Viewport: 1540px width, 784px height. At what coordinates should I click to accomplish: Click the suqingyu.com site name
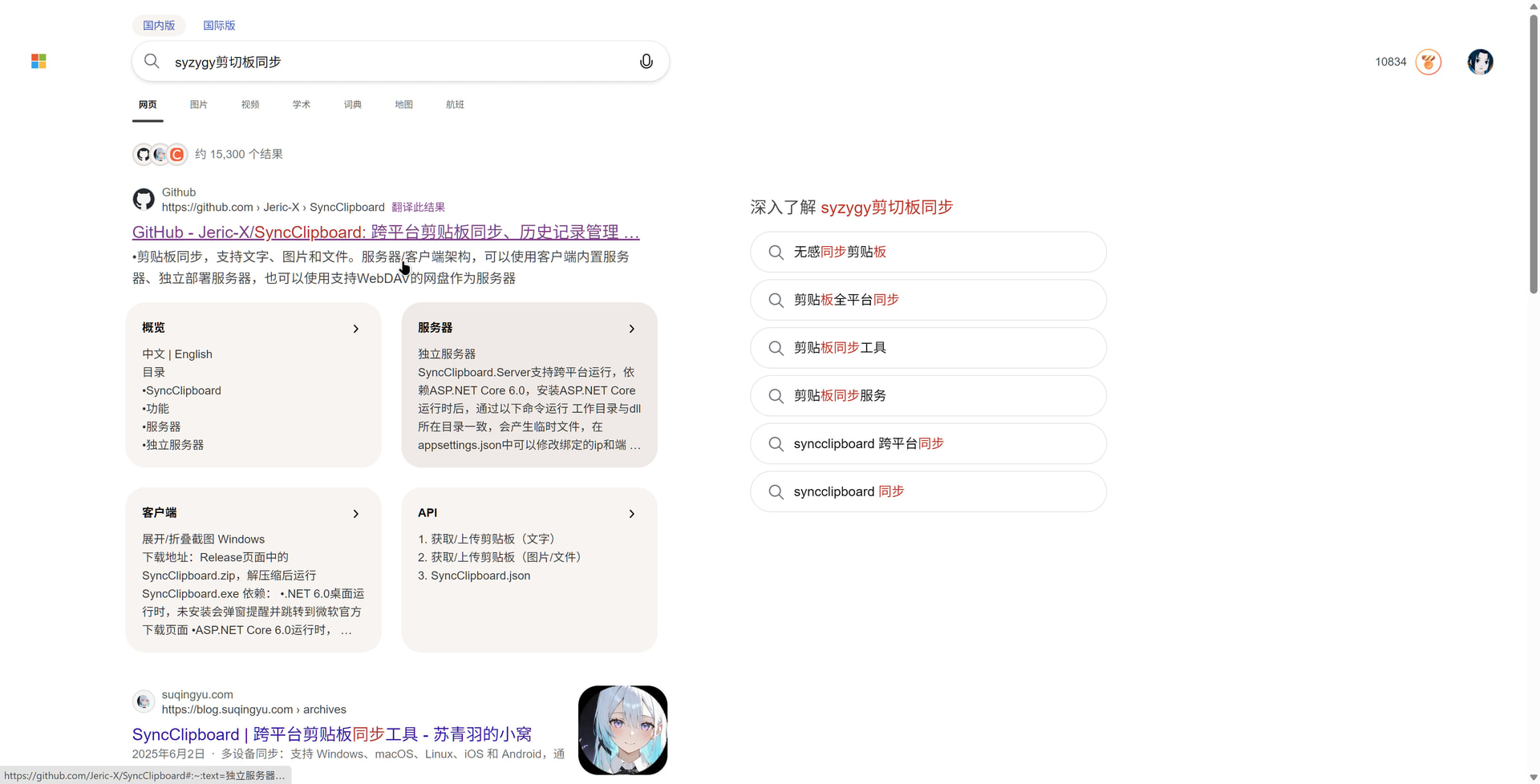[x=197, y=695]
